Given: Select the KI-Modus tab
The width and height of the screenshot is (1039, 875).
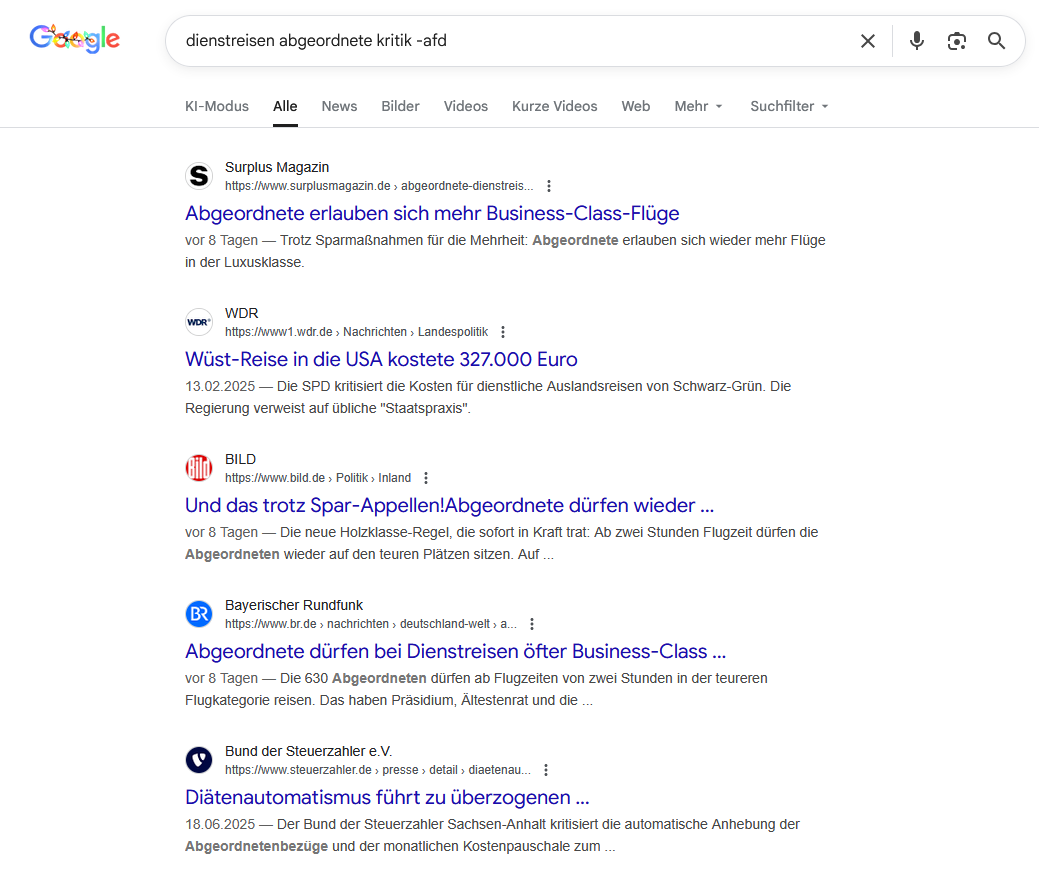Looking at the screenshot, I should coord(217,106).
